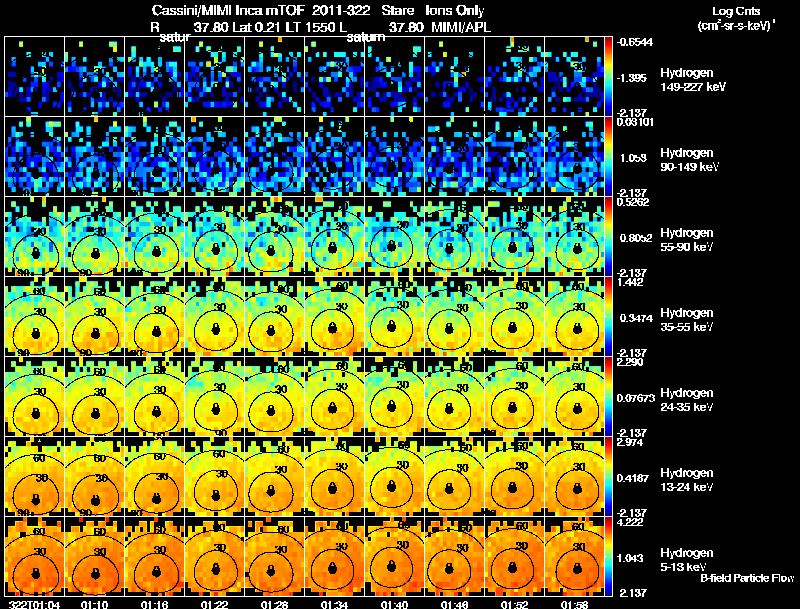
Task: Select the 13-24 keV image at 01:46
Action: tap(455, 476)
